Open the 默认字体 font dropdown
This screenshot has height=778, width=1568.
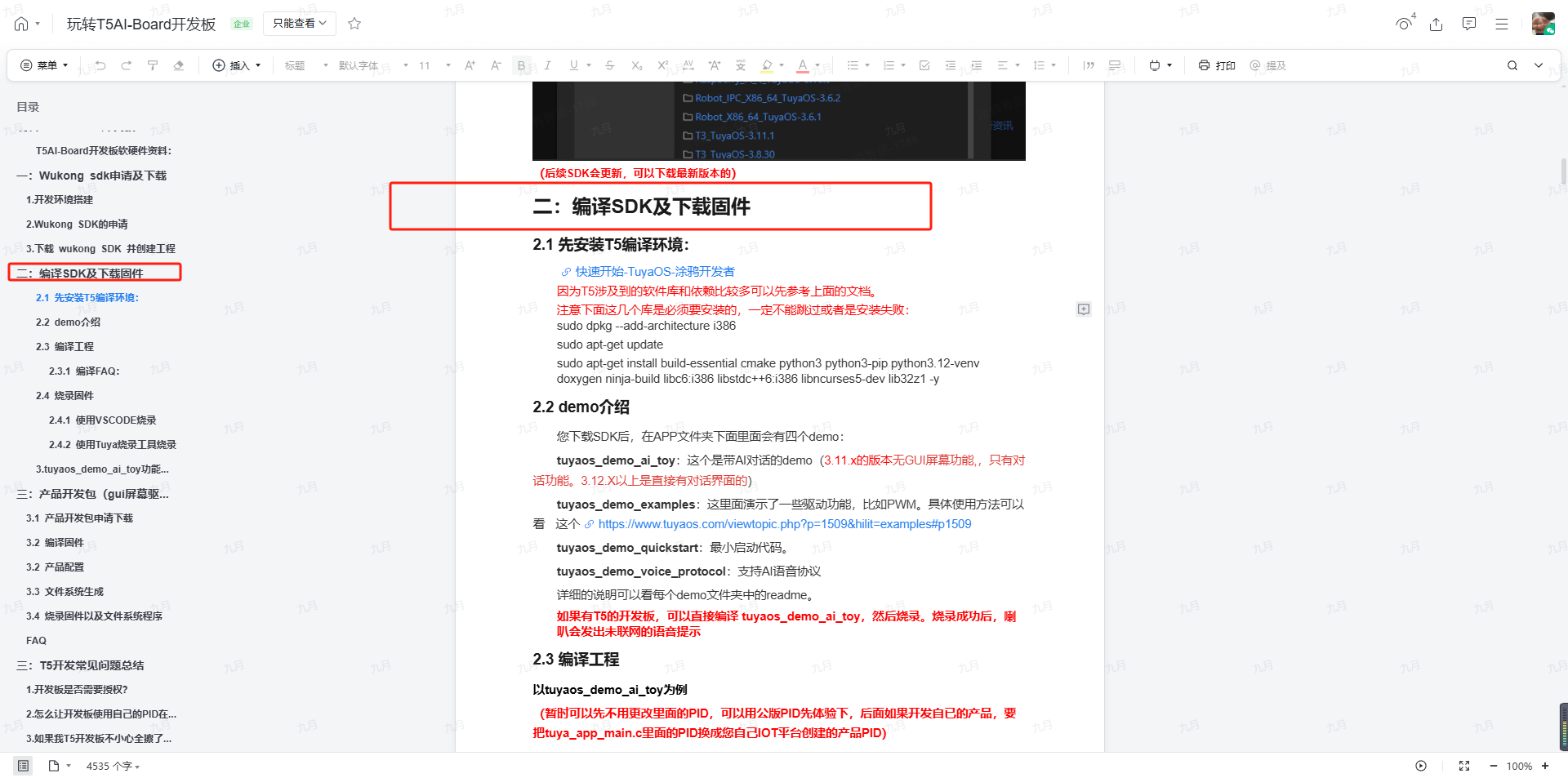(x=373, y=65)
